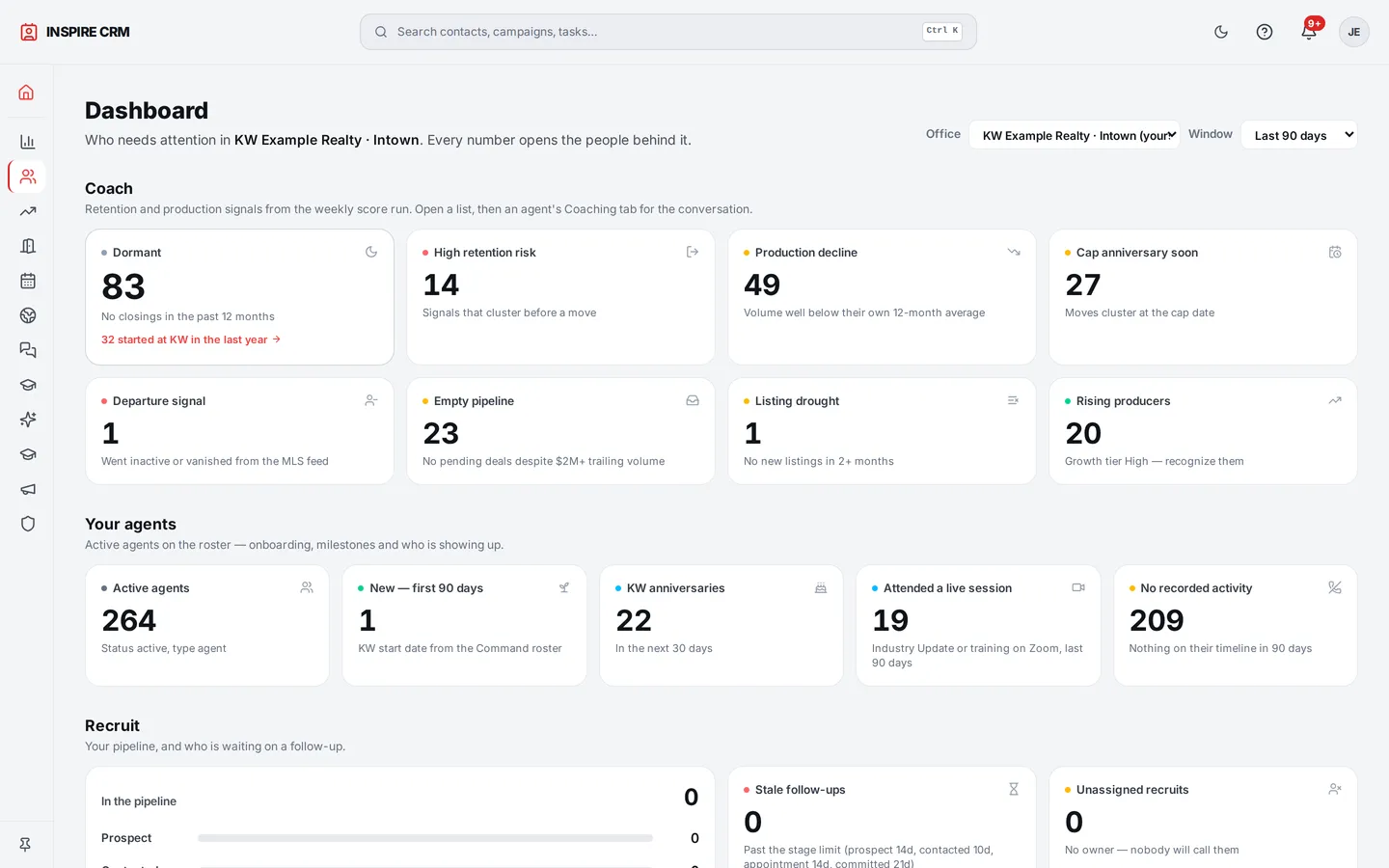Click the hourglass icon on Stale follow-ups card
The height and width of the screenshot is (868, 1389).
[1014, 789]
